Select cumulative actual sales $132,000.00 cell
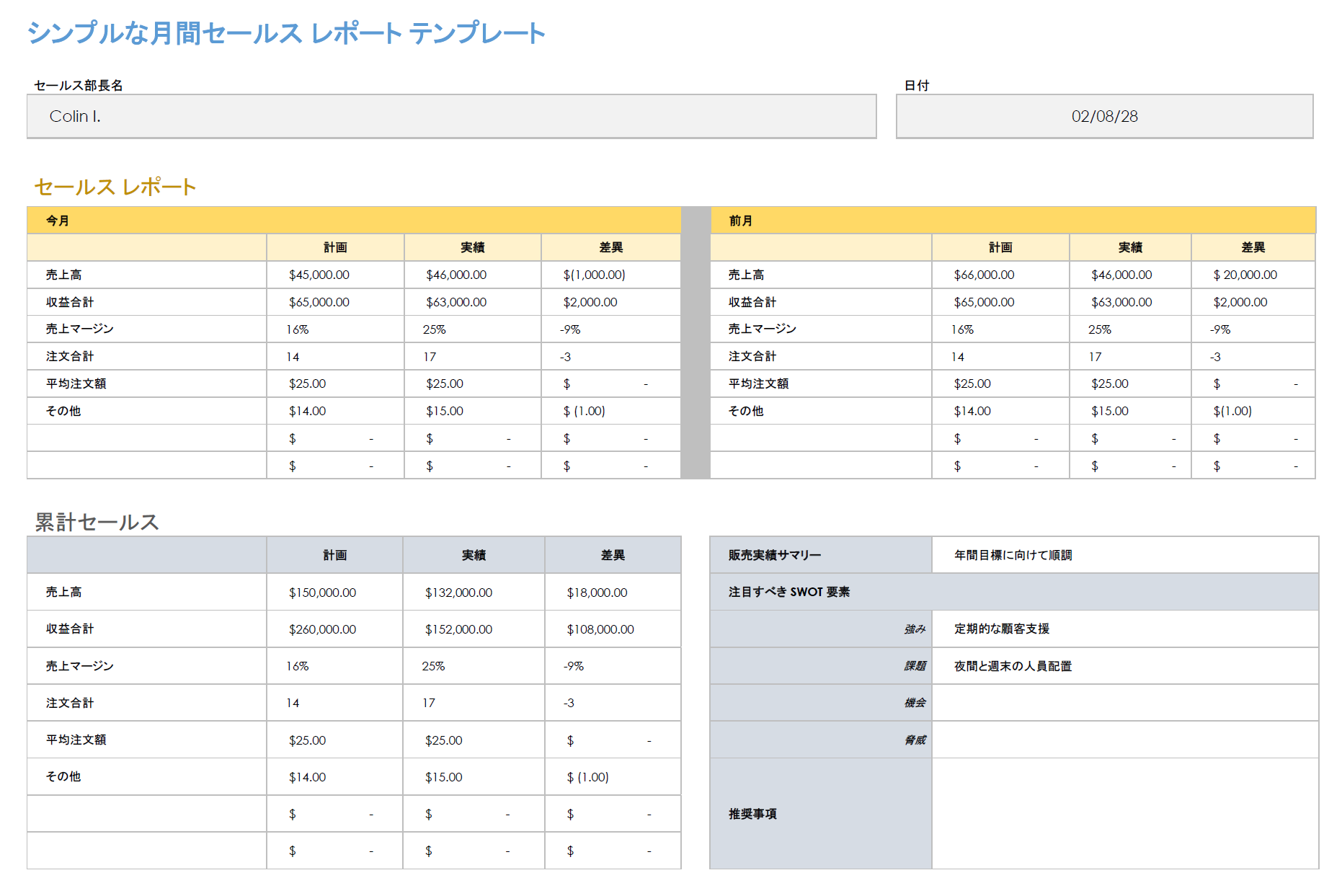The height and width of the screenshot is (896, 1342). pos(474,593)
